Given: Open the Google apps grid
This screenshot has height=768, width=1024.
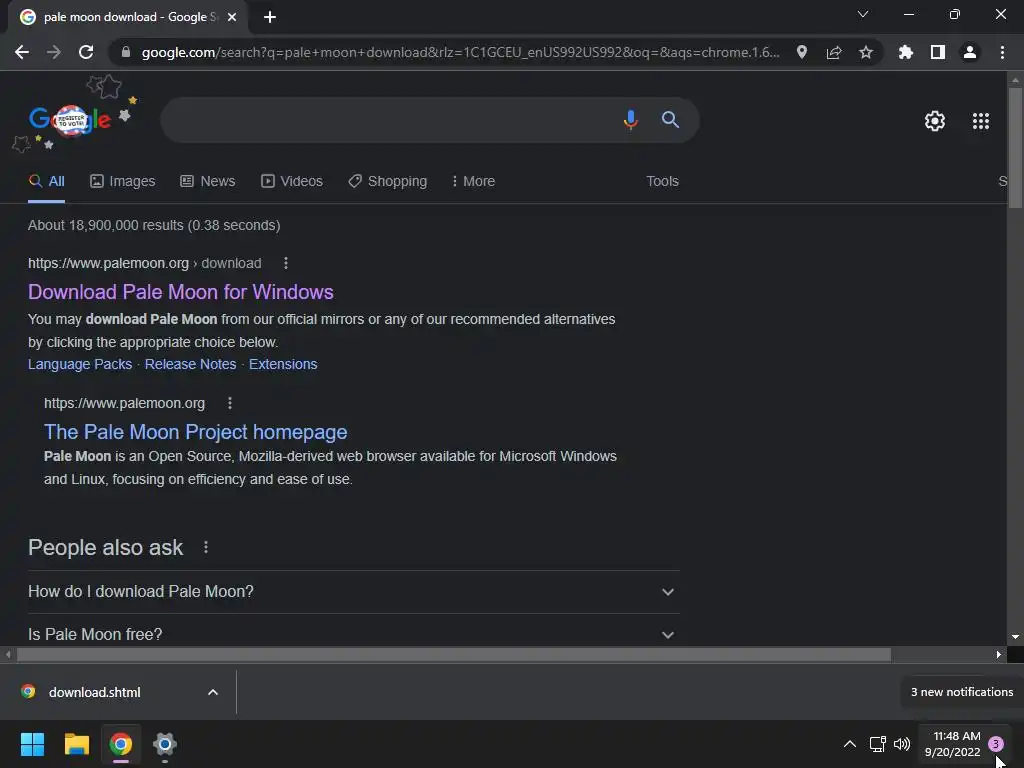Looking at the screenshot, I should (981, 121).
